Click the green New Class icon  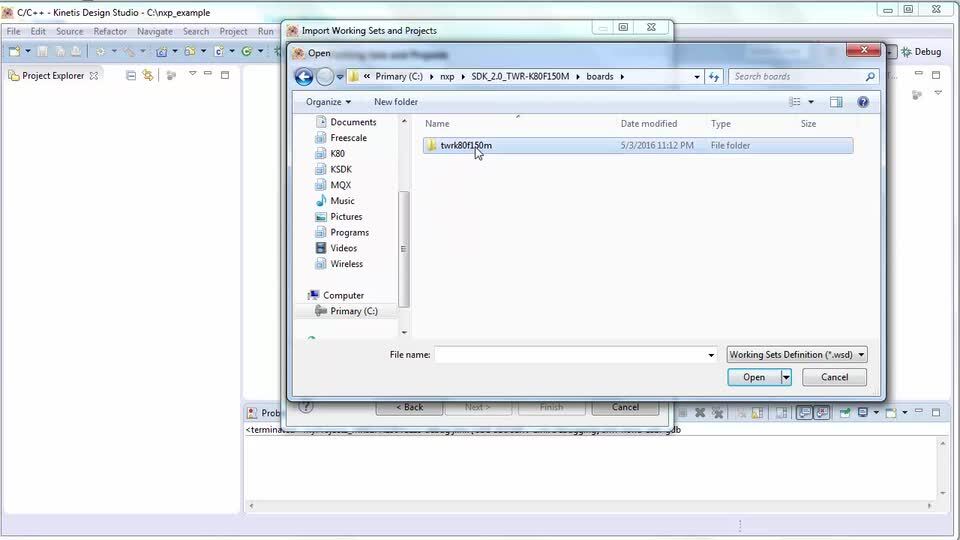247,51
